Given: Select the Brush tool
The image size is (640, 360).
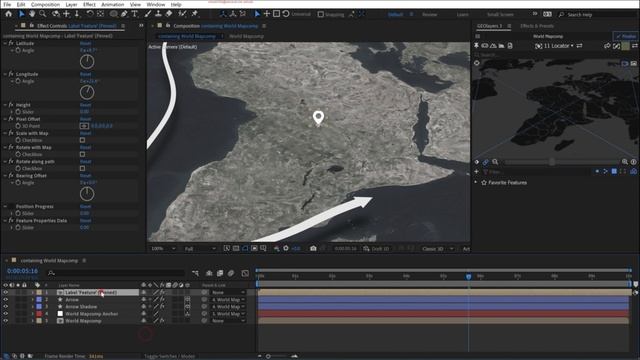Looking at the screenshot, I should pos(148,14).
